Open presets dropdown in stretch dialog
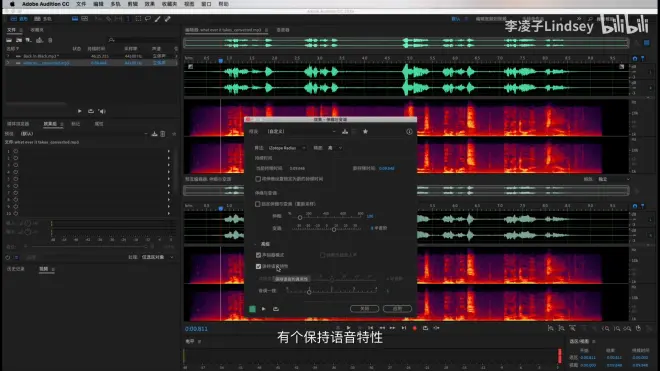The image size is (660, 371). pos(301,131)
